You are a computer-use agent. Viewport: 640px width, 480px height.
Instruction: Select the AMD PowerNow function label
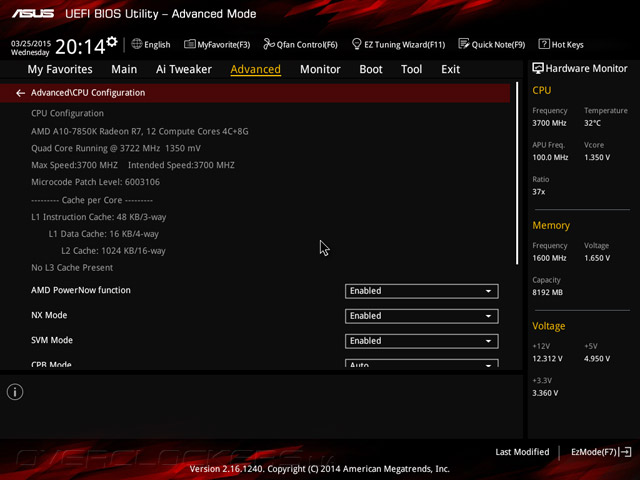(x=81, y=290)
